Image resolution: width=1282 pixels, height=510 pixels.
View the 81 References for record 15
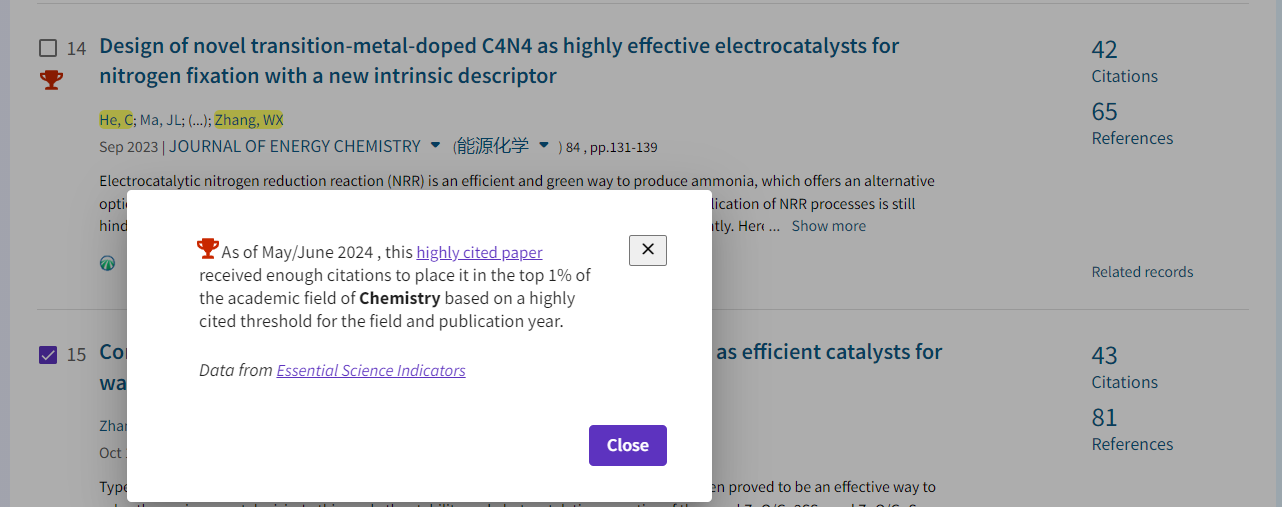(1105, 418)
